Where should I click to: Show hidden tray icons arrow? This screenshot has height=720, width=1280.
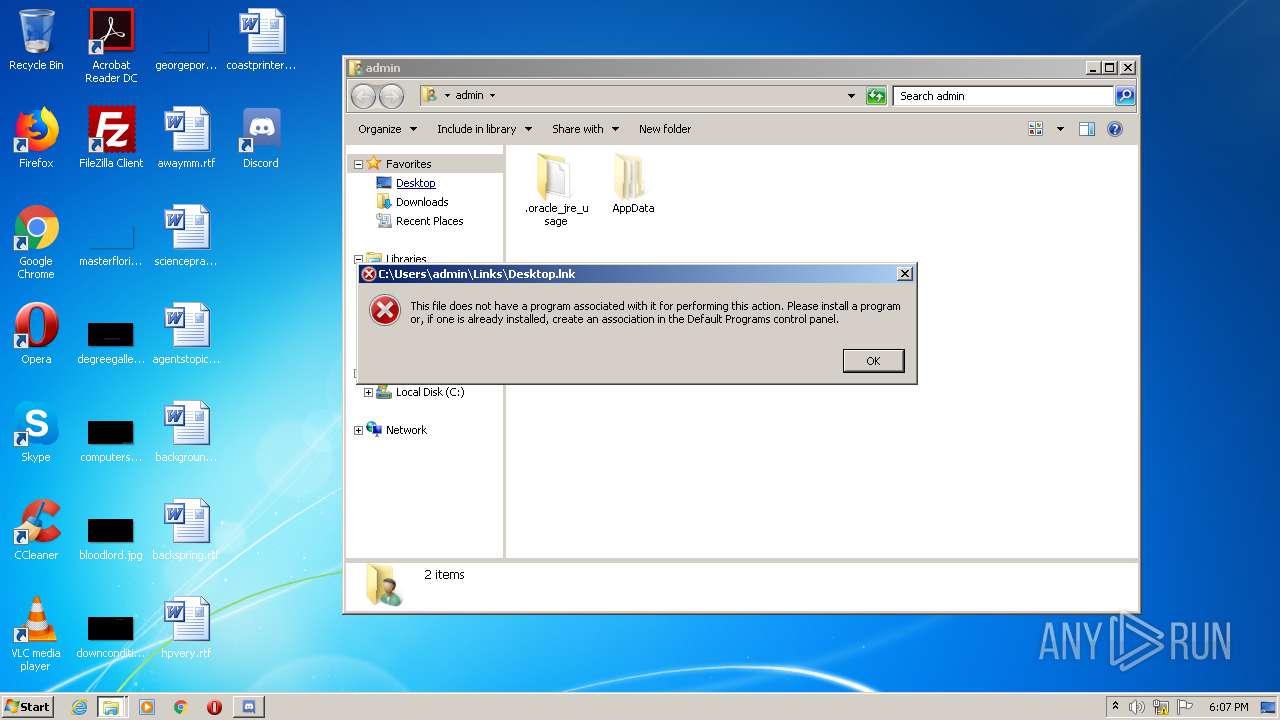coord(1115,707)
